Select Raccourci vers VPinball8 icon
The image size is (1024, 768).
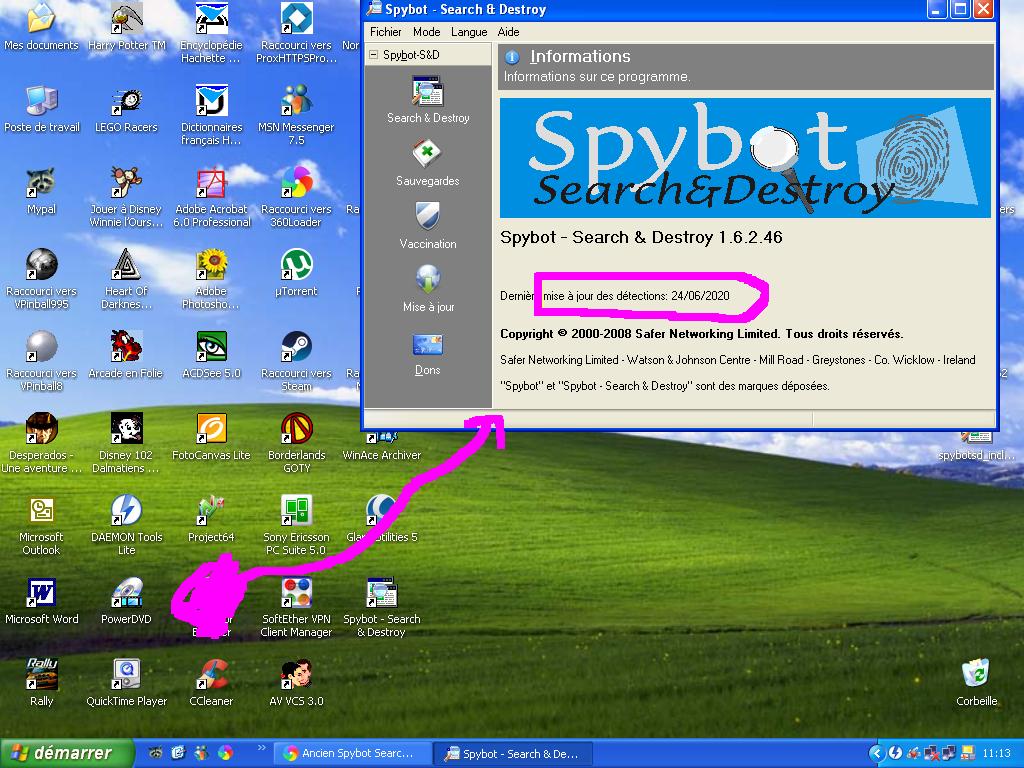(x=41, y=361)
